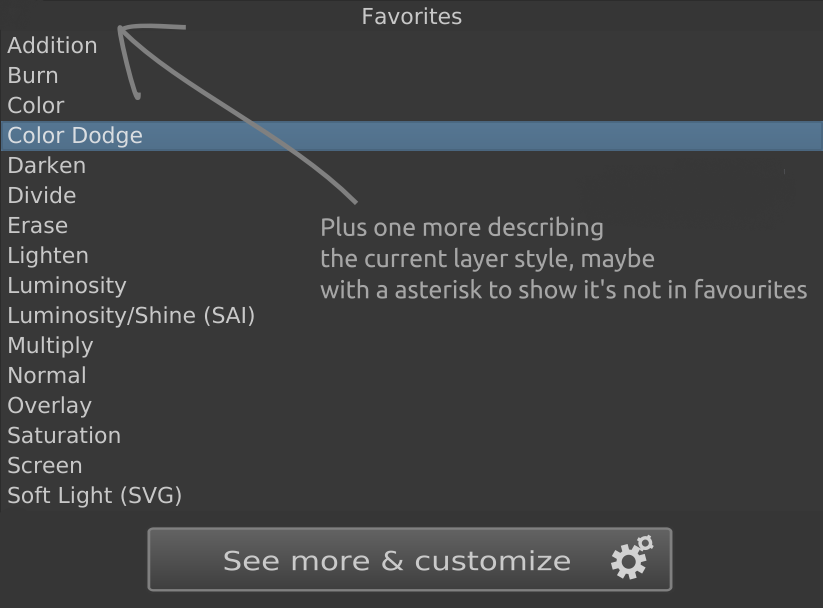
Task: Select the Lighten blending mode
Action: pyautogui.click(x=48, y=256)
